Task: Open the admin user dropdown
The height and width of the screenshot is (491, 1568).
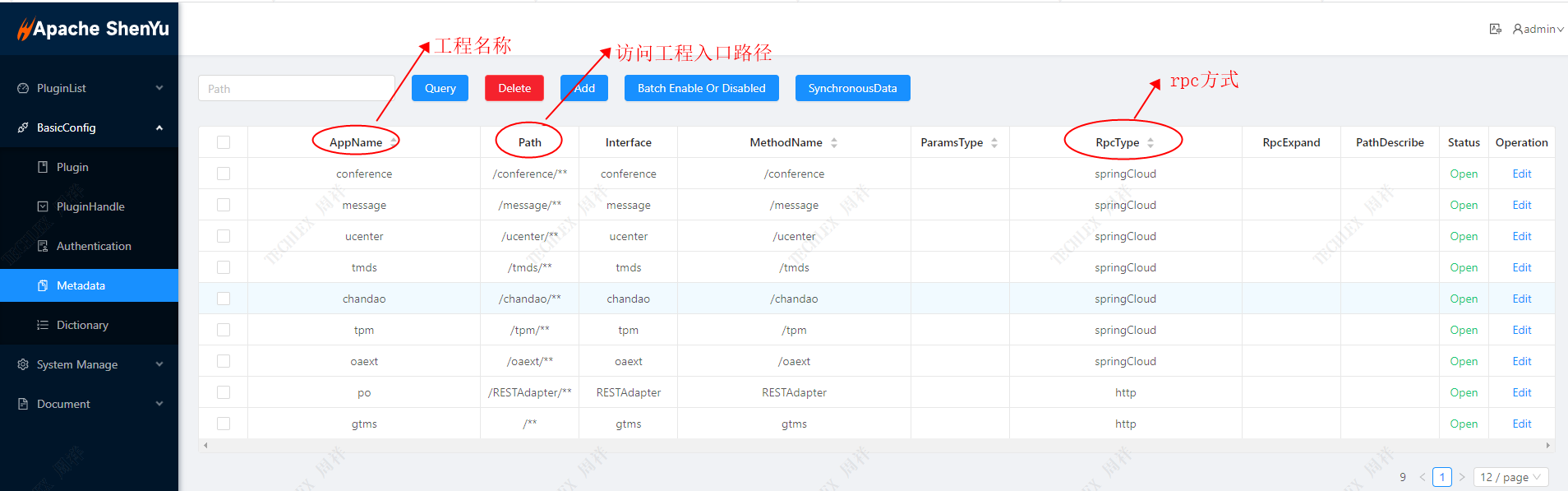Action: click(x=1538, y=29)
